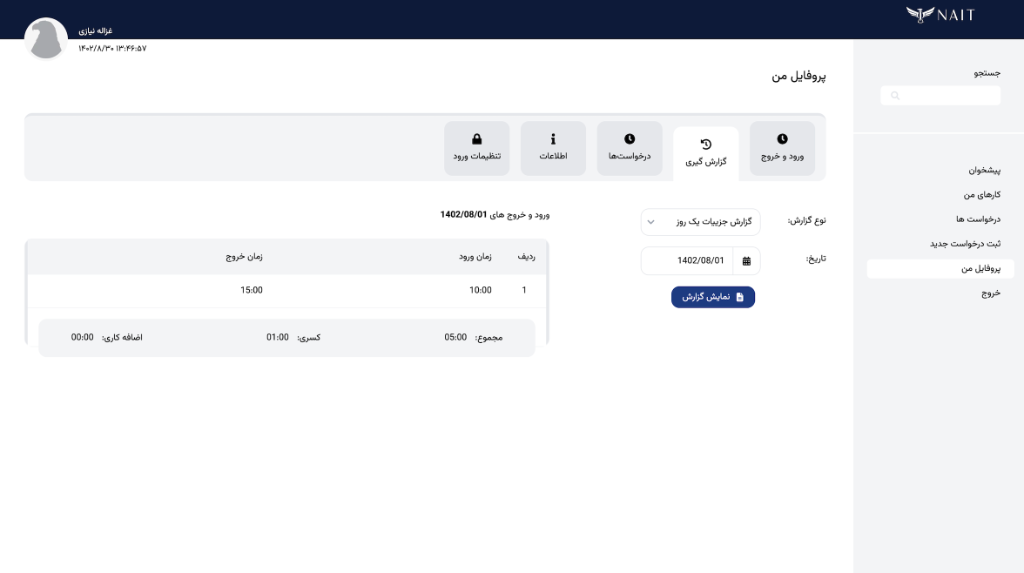
Task: Open the نوع گزارش dropdown
Action: click(x=701, y=222)
